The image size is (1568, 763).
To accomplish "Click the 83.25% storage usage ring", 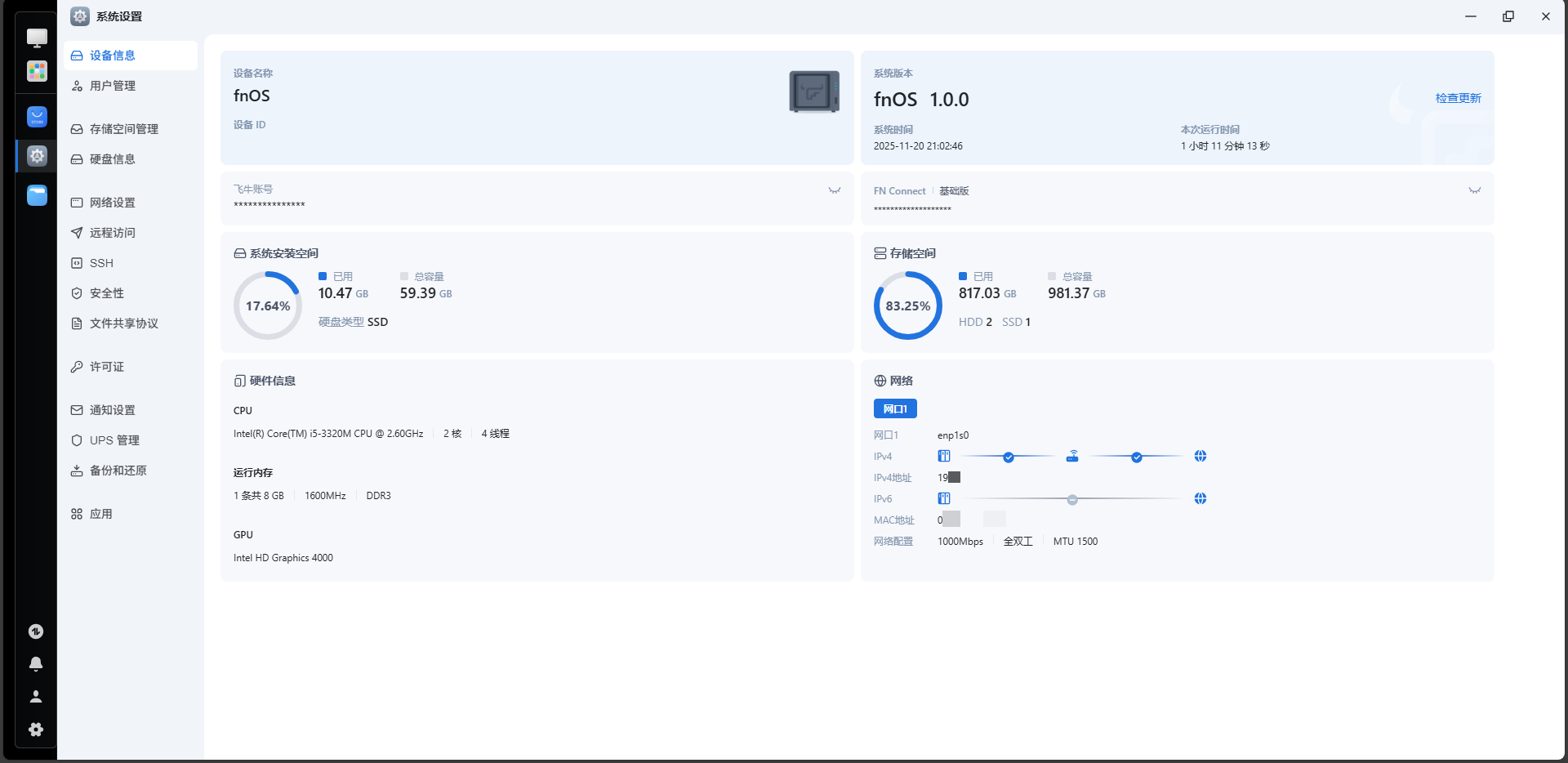I will pyautogui.click(x=908, y=306).
